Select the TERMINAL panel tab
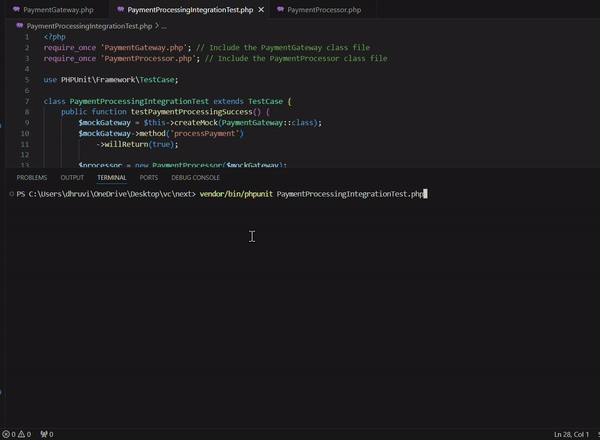Viewport: 600px width, 440px height. [111, 177]
